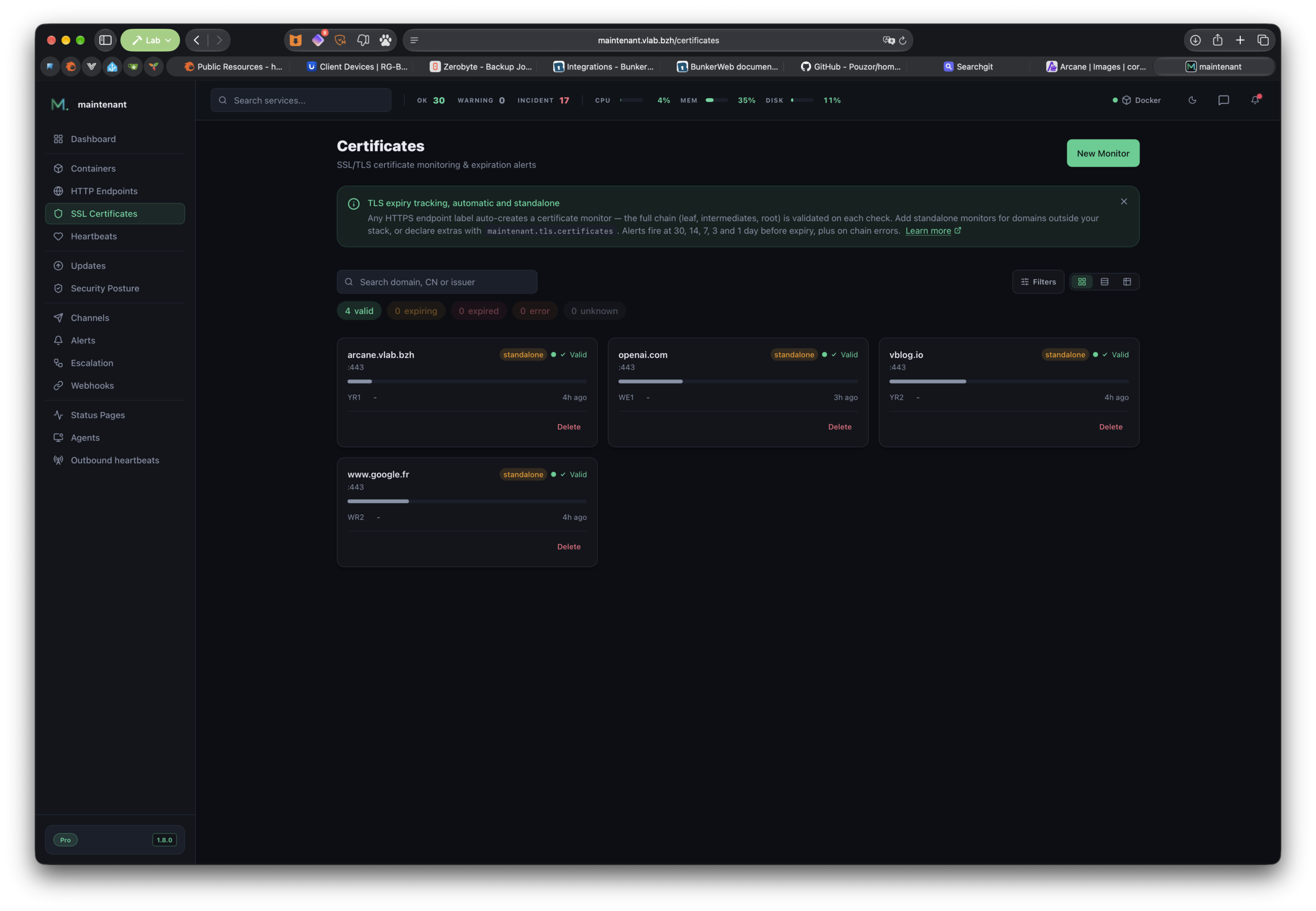The width and height of the screenshot is (1316, 911).
Task: Switch to grid view layout
Action: tap(1082, 281)
